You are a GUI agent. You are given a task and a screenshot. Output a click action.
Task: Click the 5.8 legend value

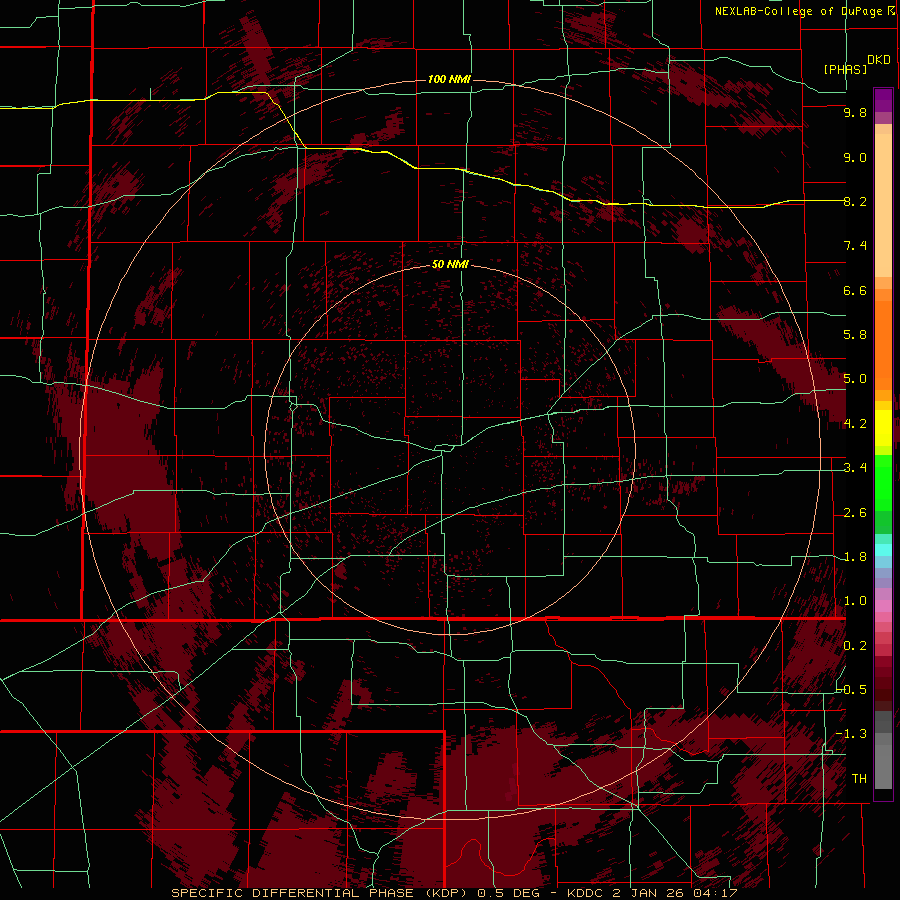[x=855, y=335]
